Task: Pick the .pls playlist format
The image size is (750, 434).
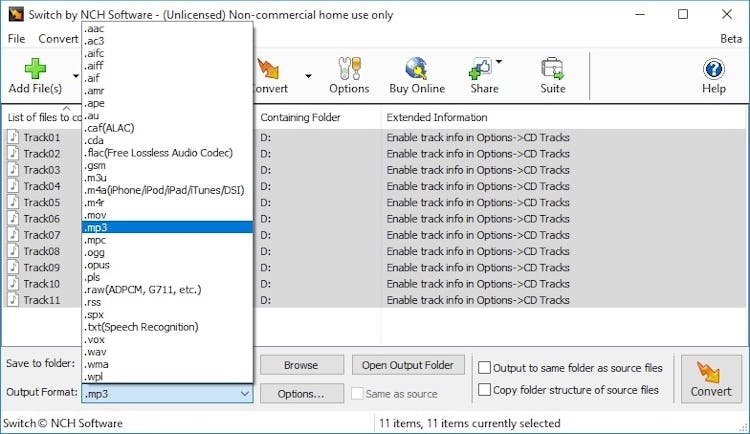Action: pos(167,278)
